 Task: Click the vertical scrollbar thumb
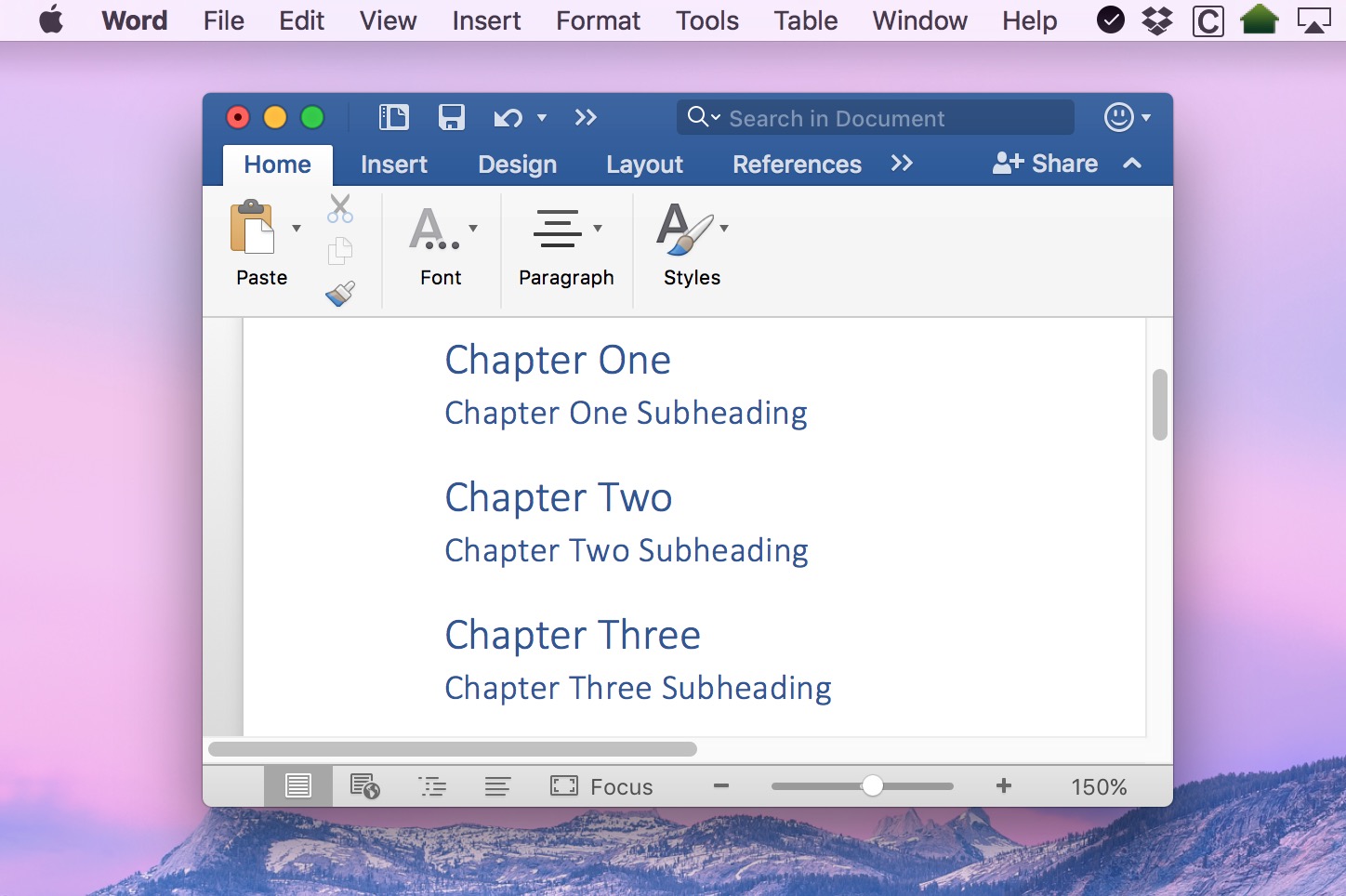tap(1159, 404)
